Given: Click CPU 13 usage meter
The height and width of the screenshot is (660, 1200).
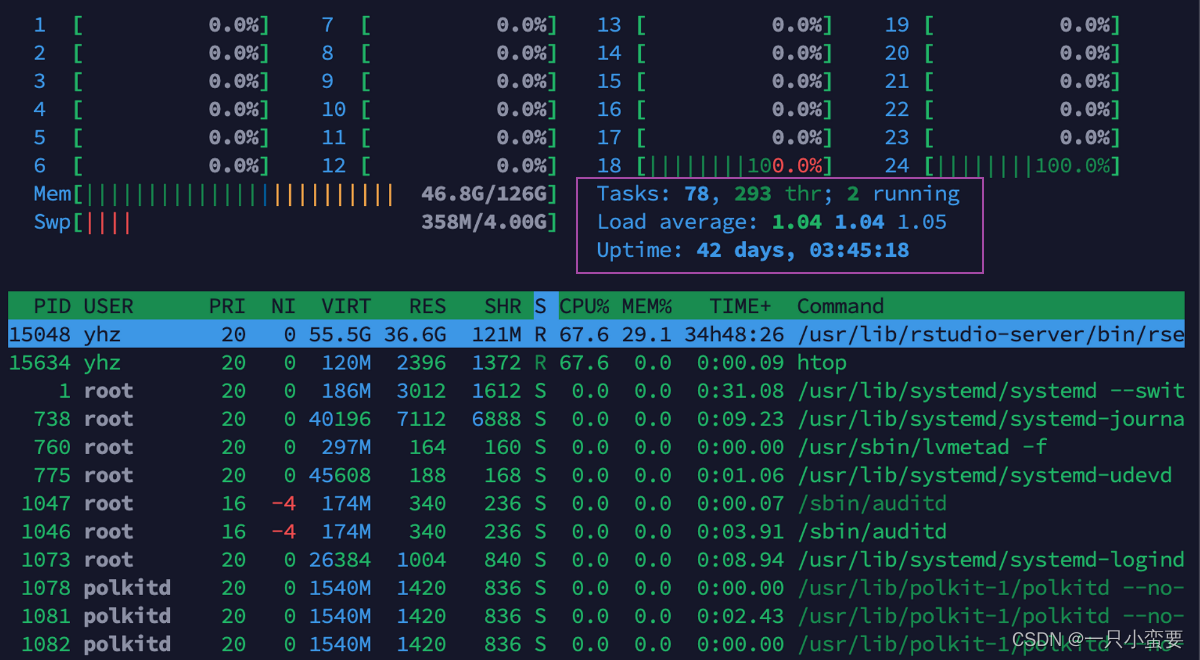Looking at the screenshot, I should [x=714, y=25].
